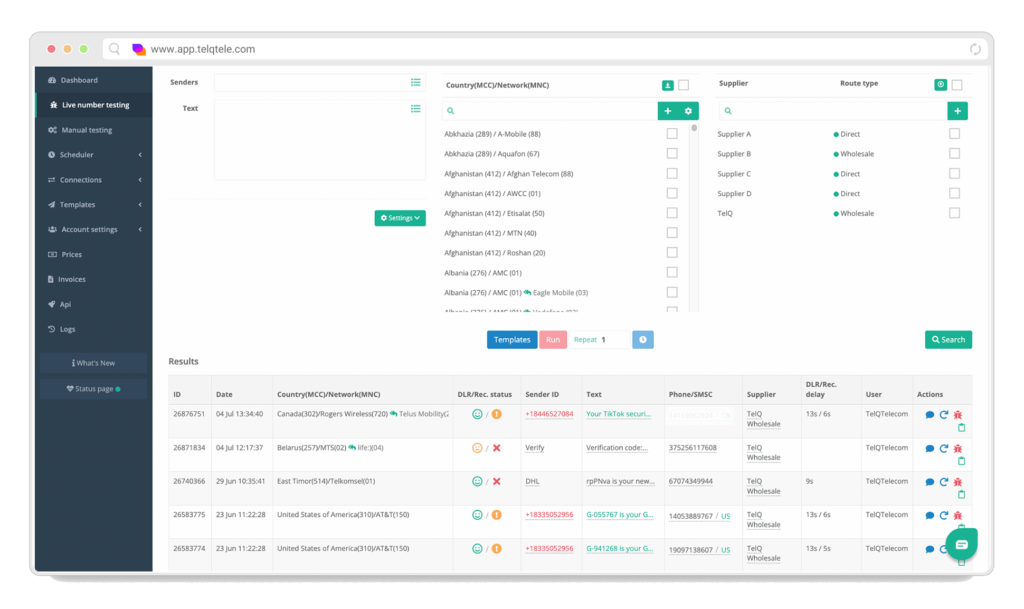Click download icon in Country/Network header

[667, 85]
